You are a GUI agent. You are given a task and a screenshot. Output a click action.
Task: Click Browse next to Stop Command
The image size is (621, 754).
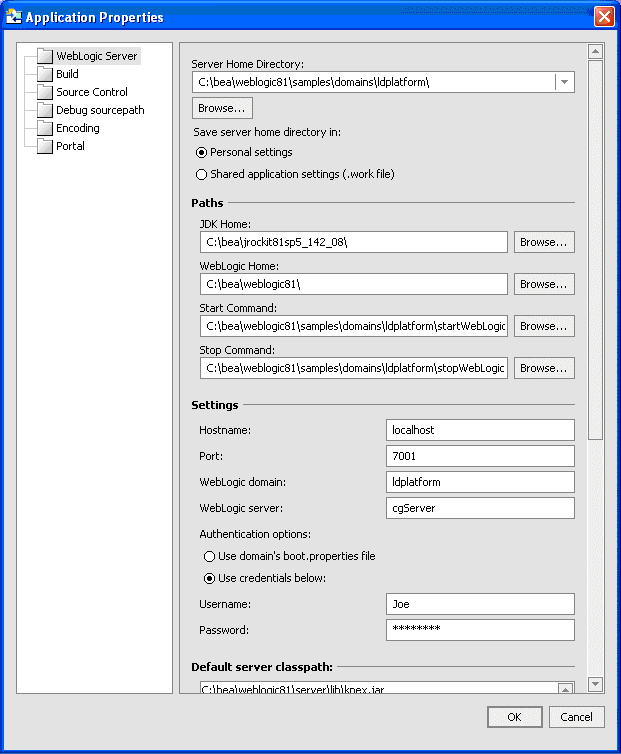(544, 368)
